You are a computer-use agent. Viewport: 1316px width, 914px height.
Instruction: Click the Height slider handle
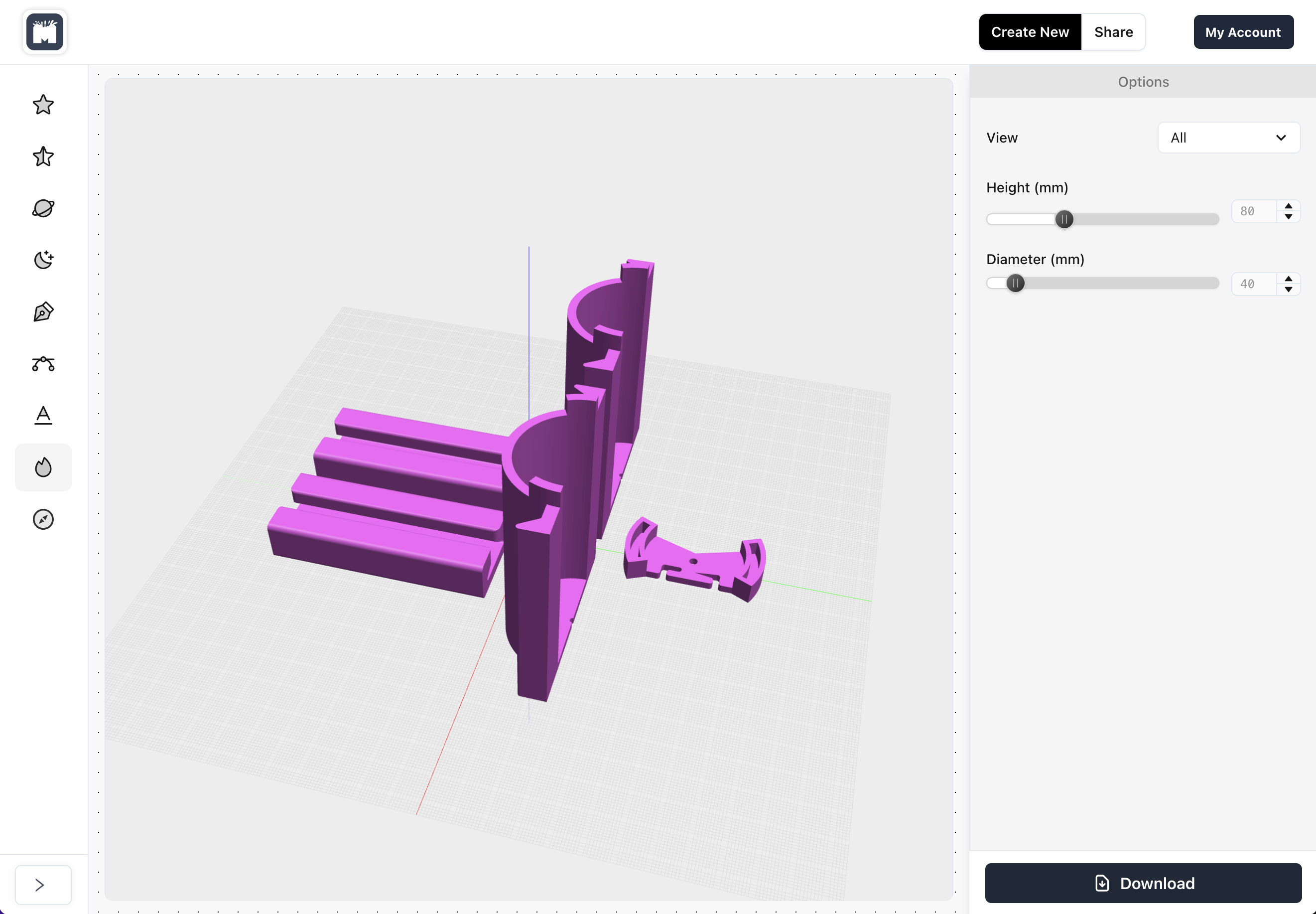[x=1063, y=219]
